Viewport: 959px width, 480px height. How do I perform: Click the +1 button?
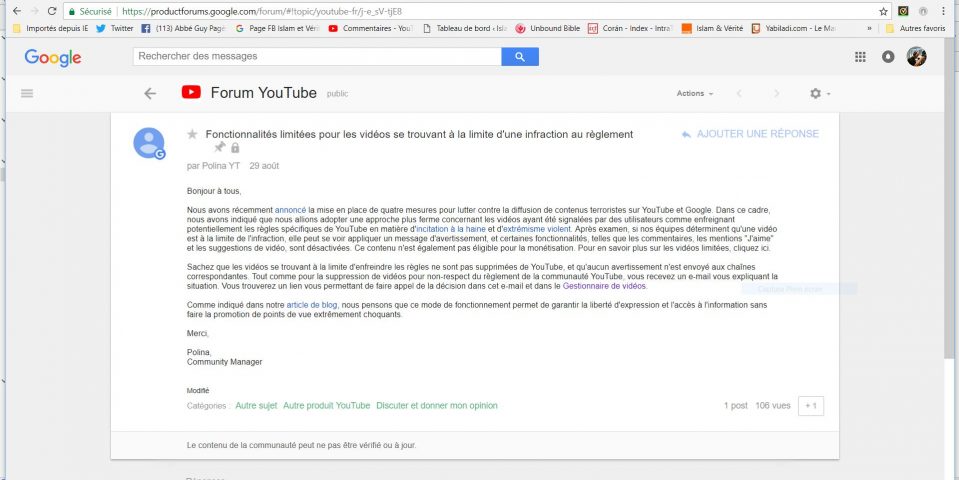click(x=811, y=406)
